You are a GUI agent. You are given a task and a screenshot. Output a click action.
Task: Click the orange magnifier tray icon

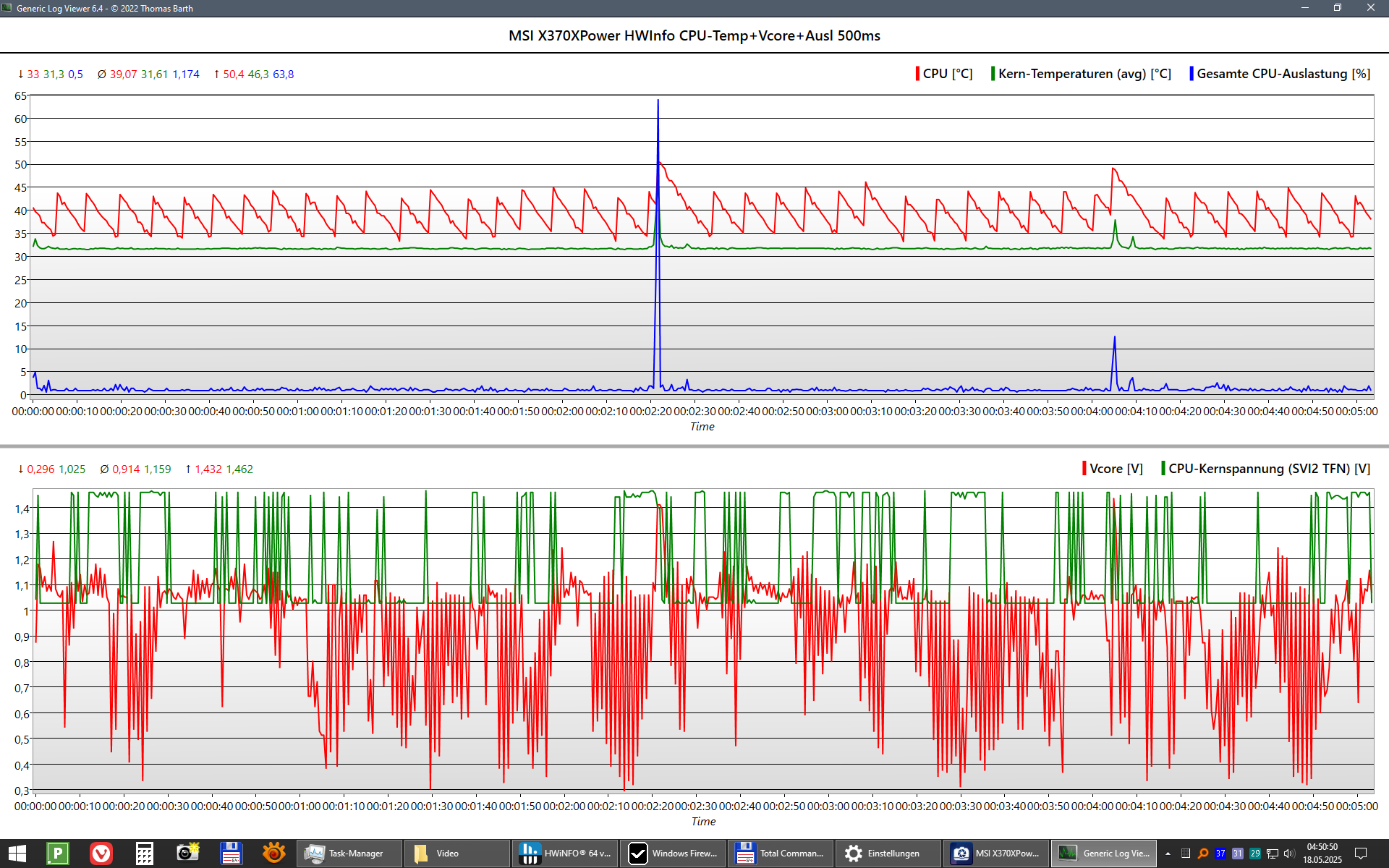(1203, 854)
